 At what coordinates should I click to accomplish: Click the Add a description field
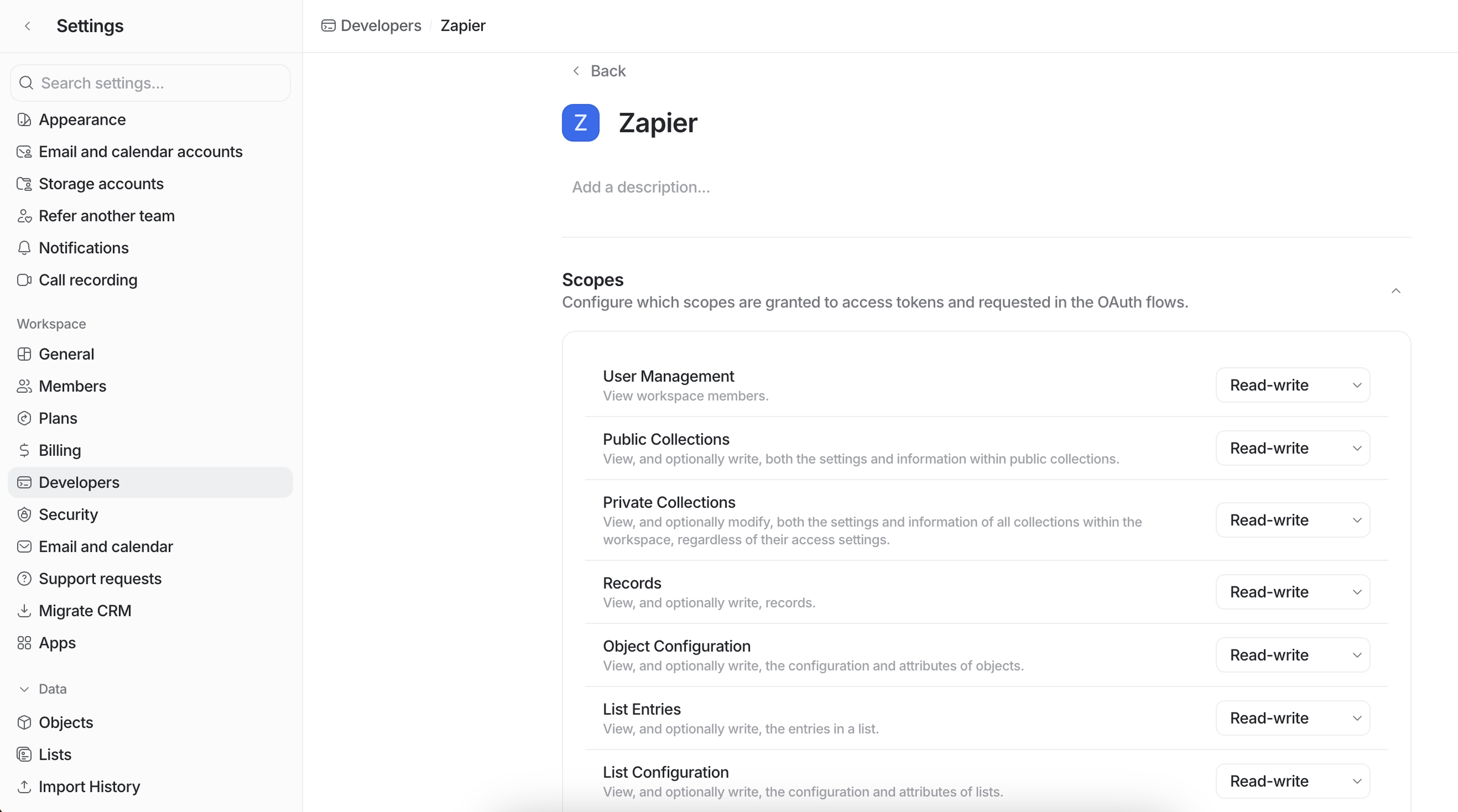tap(641, 187)
